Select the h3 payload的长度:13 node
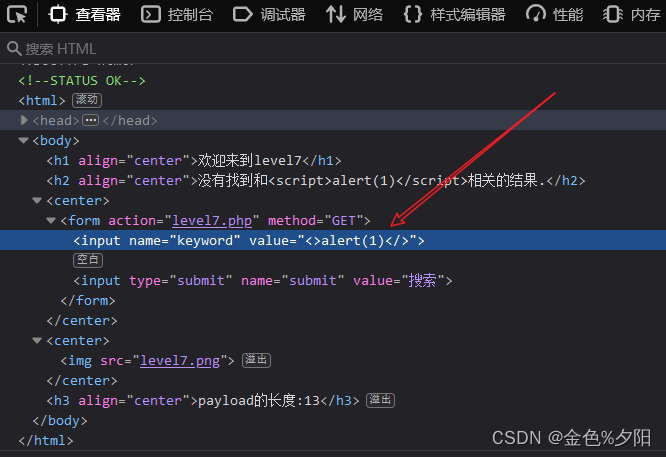 tap(203, 400)
